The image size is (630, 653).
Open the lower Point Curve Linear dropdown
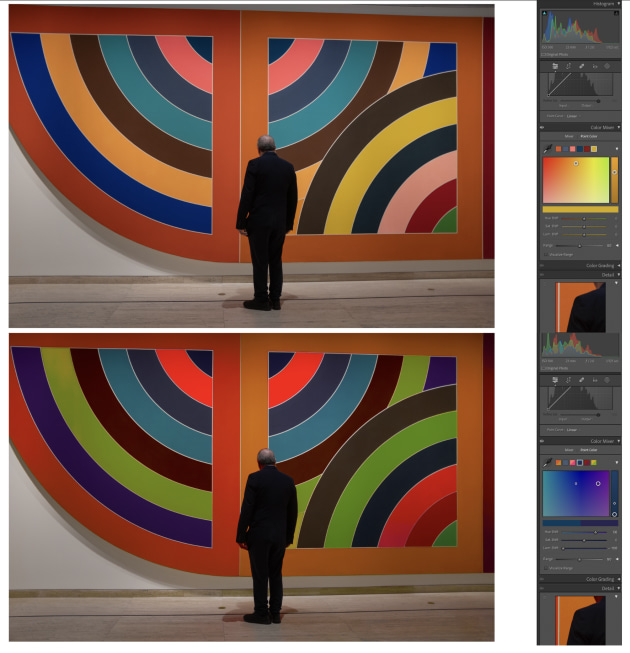click(x=574, y=430)
